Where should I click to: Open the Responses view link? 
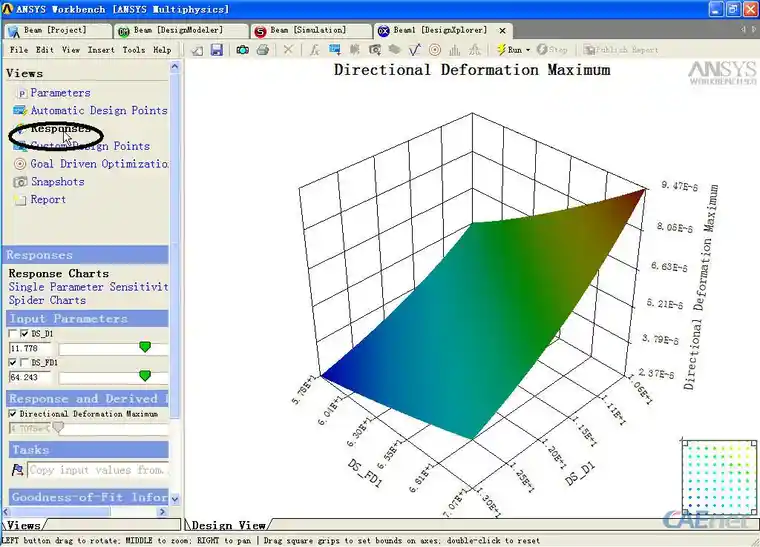[x=60, y=128]
